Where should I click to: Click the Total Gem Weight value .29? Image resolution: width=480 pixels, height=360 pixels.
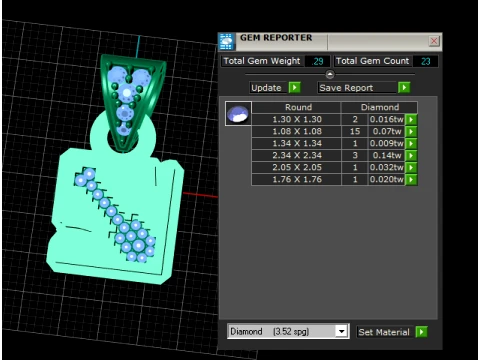[317, 61]
